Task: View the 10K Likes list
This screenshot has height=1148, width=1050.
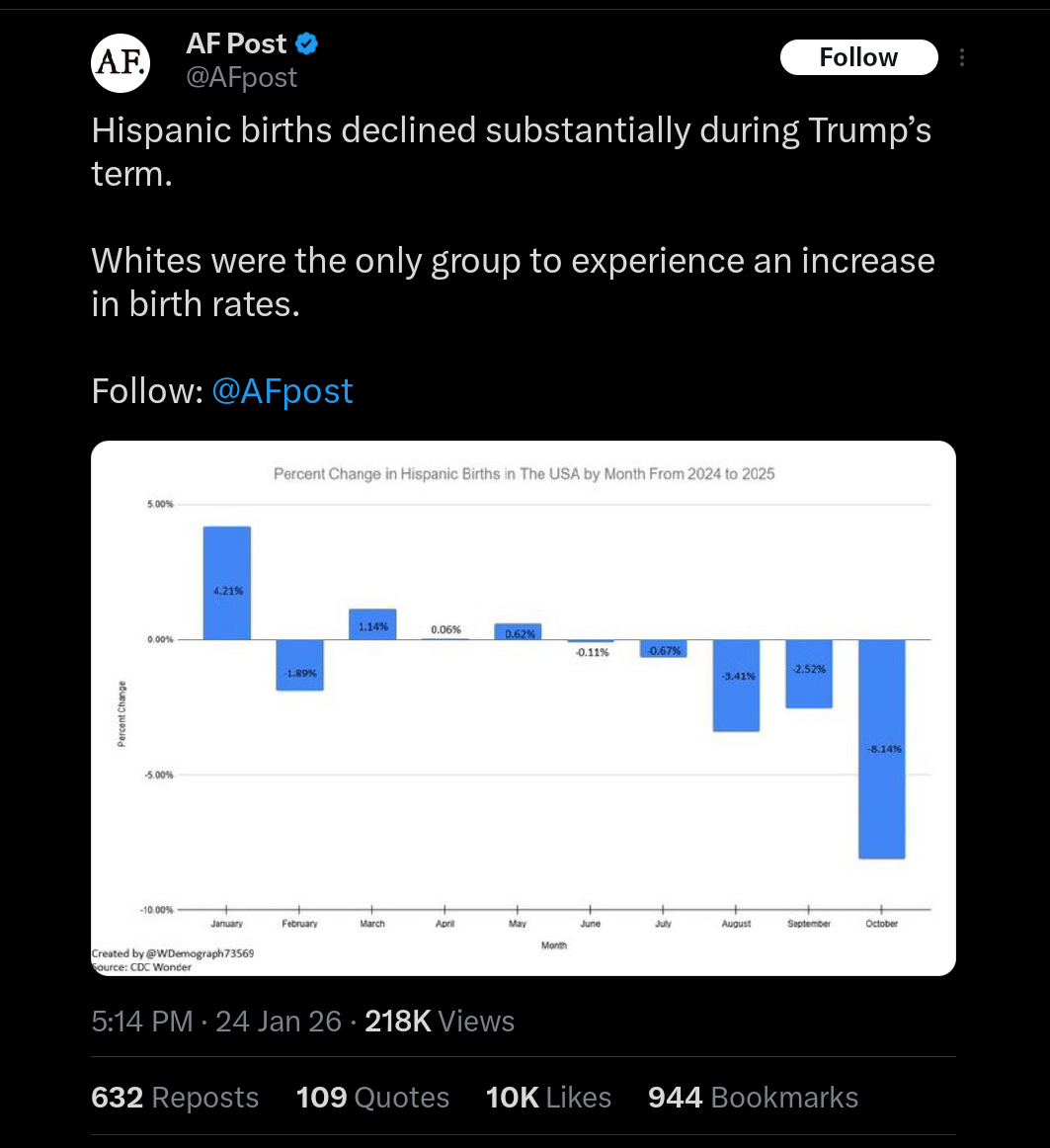Action: click(x=548, y=1097)
